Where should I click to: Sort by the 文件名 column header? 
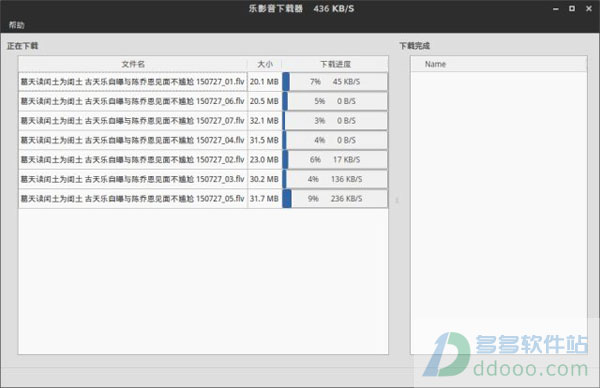(133, 64)
